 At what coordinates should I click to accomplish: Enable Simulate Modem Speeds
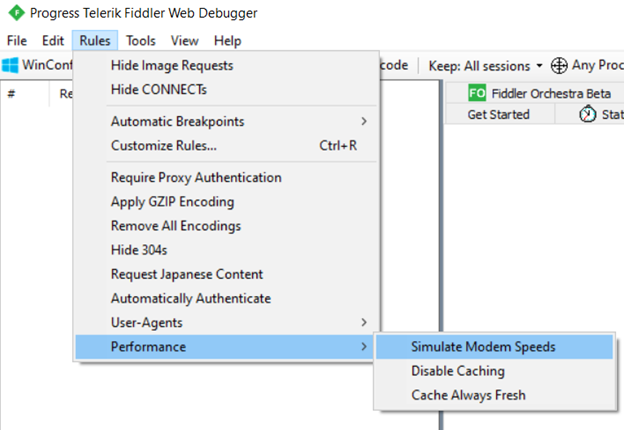(x=494, y=347)
